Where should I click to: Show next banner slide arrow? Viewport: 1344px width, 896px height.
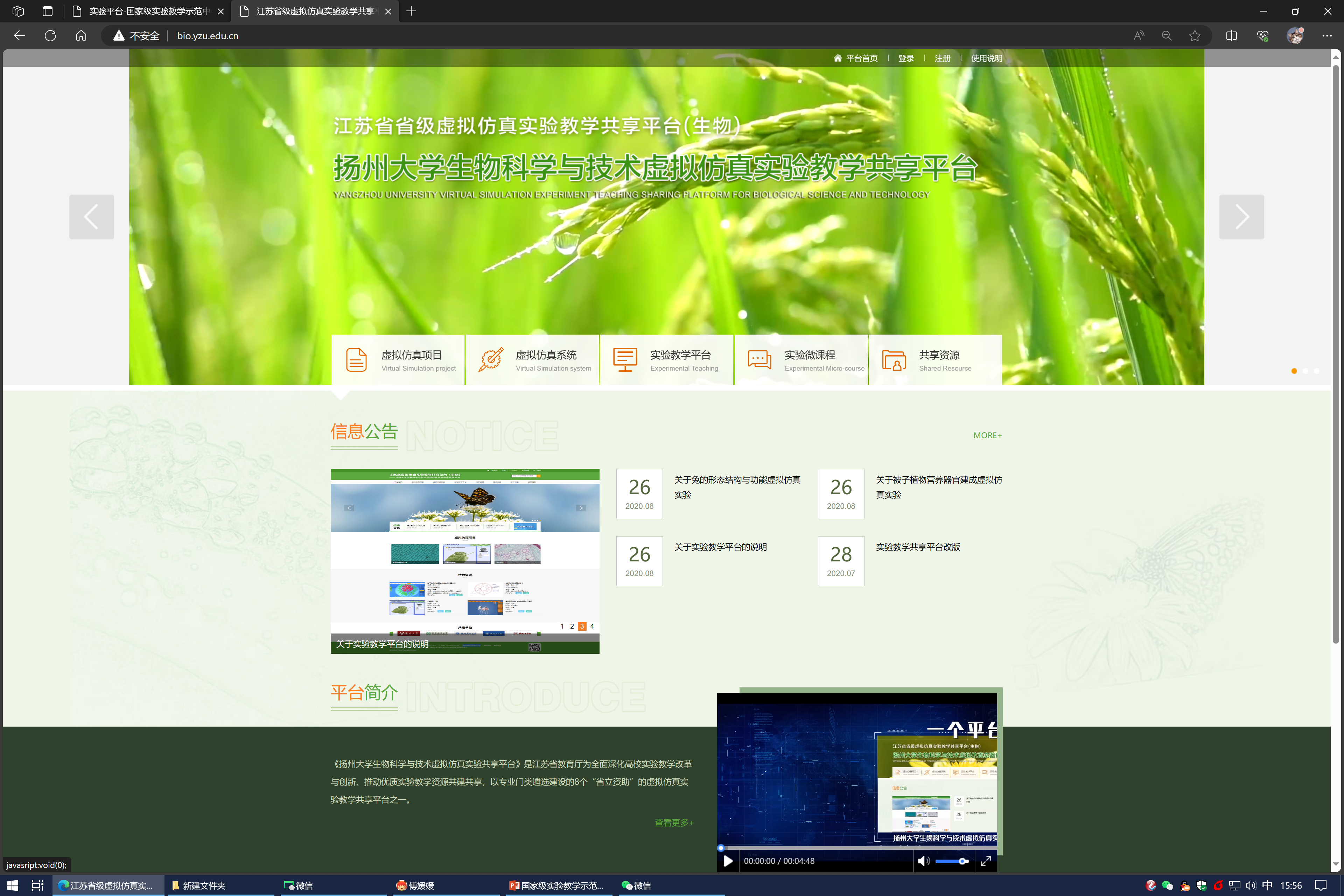click(1241, 217)
